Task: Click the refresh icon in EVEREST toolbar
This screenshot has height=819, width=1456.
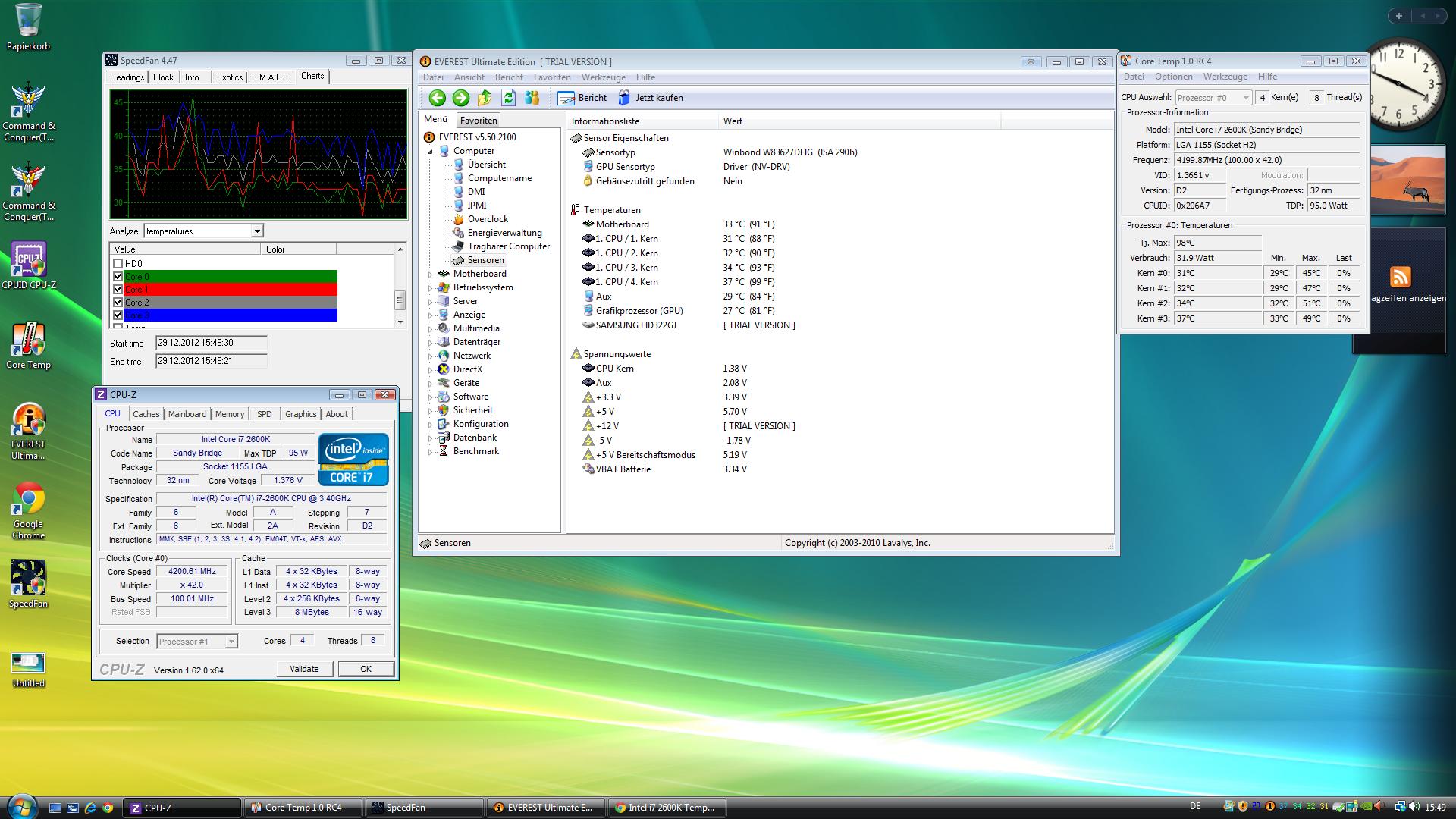Action: 508,98
